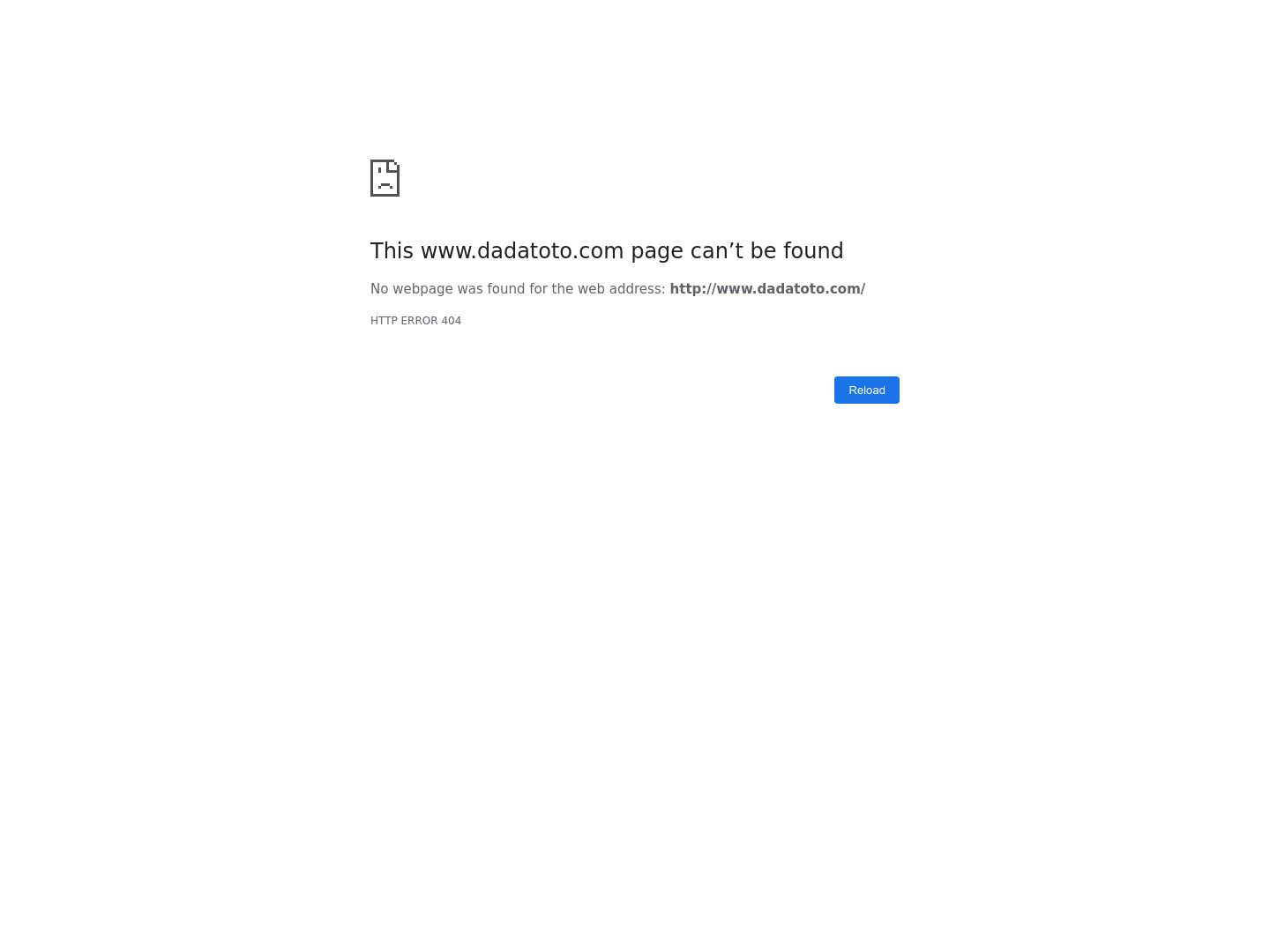Click the web address: label text
Screen dimensions: 1270x952
[621, 289]
